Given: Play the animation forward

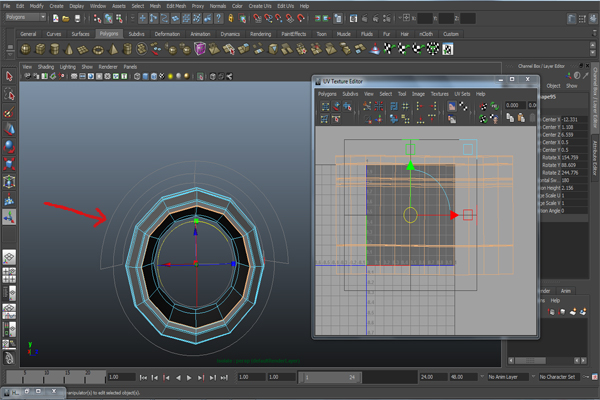Looking at the screenshot, I should [x=189, y=378].
